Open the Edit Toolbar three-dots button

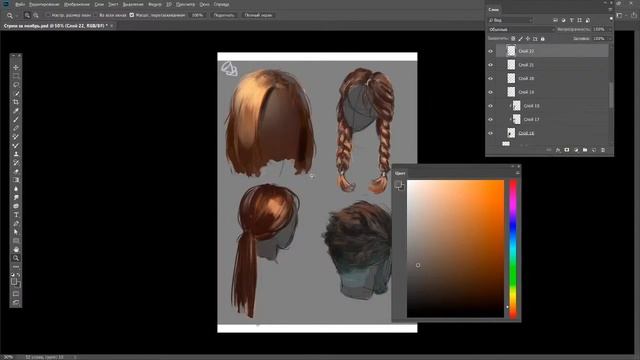[x=16, y=266]
